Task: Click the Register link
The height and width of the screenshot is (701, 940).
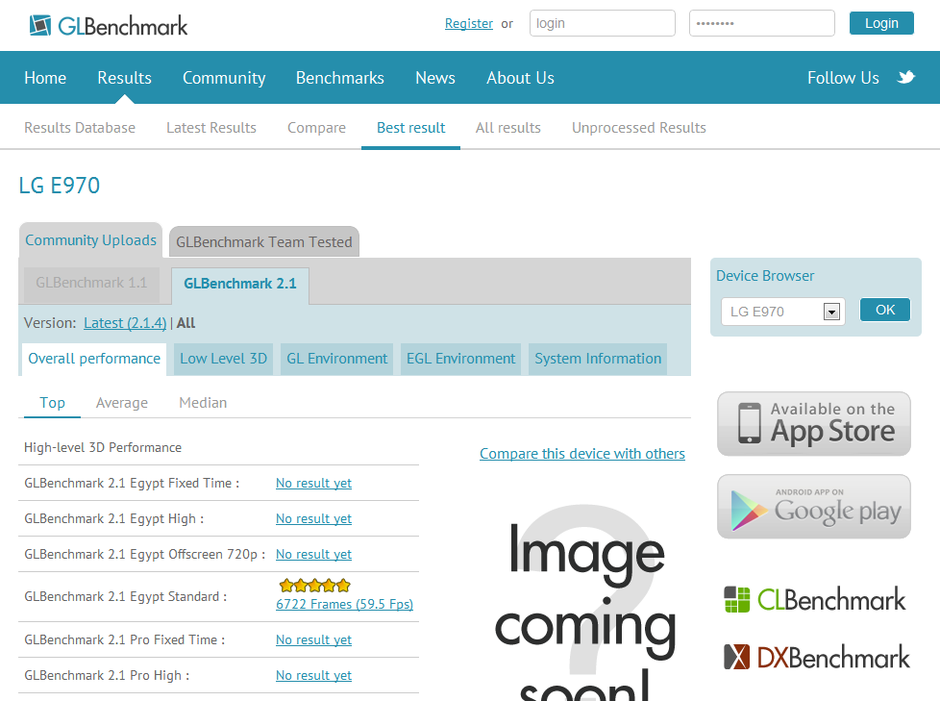Action: pyautogui.click(x=468, y=22)
